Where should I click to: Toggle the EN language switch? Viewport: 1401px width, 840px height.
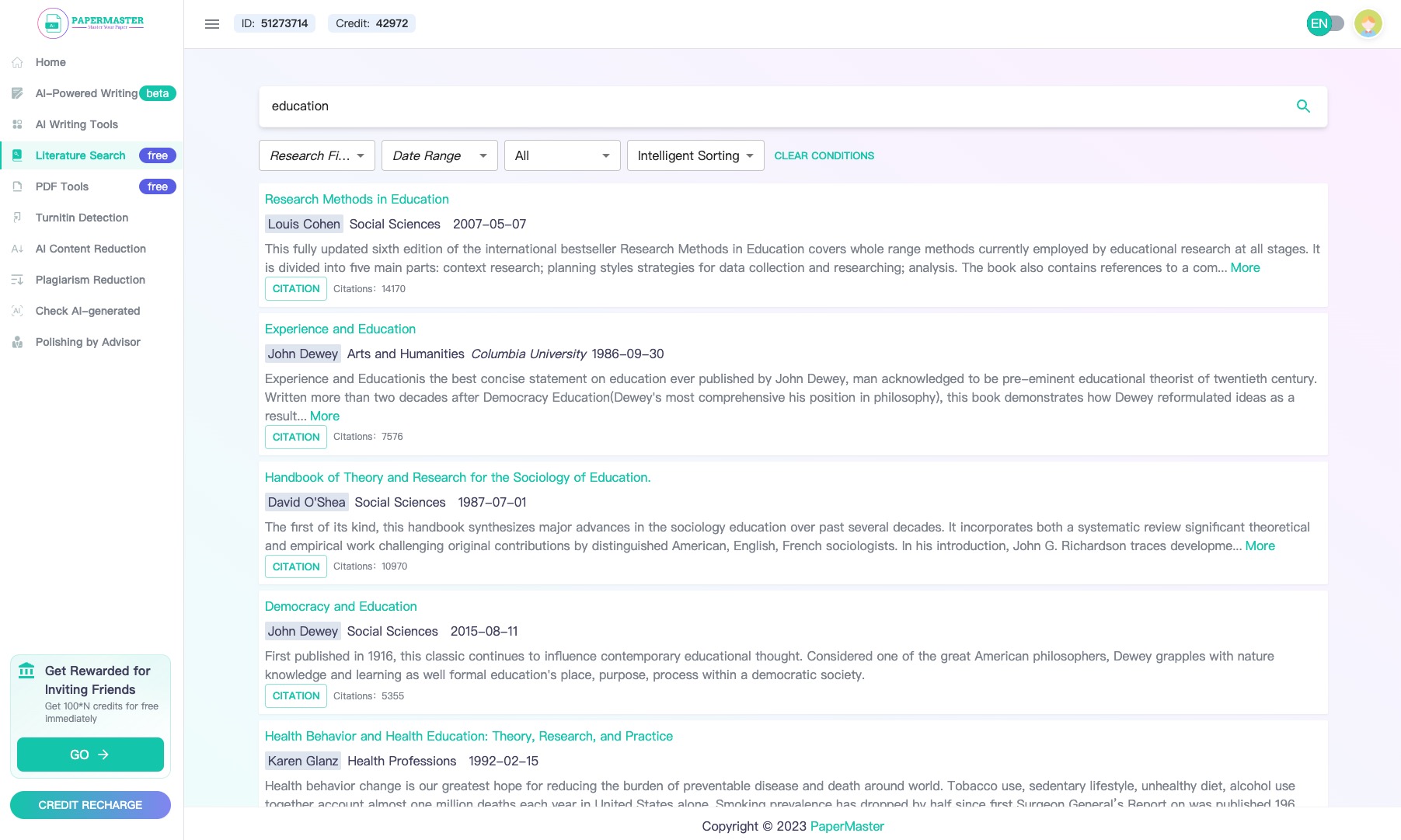click(x=1326, y=24)
